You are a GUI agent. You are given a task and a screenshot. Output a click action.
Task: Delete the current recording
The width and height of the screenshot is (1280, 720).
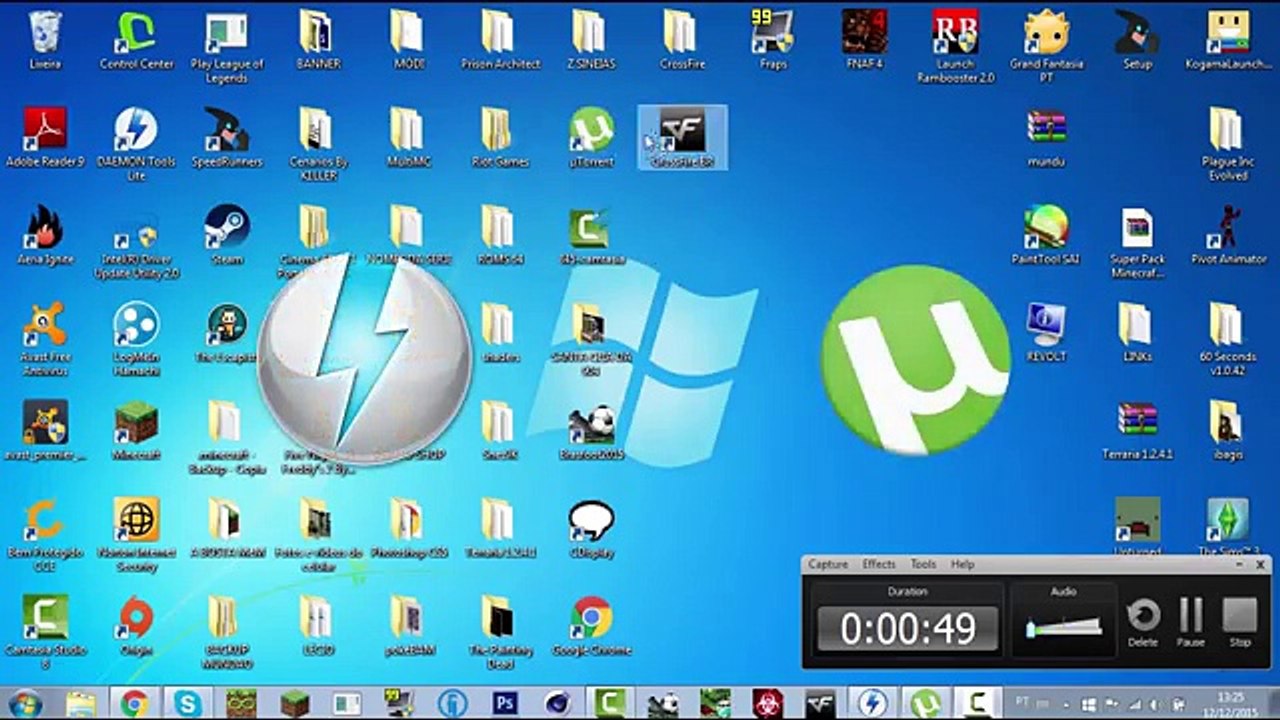click(1143, 621)
